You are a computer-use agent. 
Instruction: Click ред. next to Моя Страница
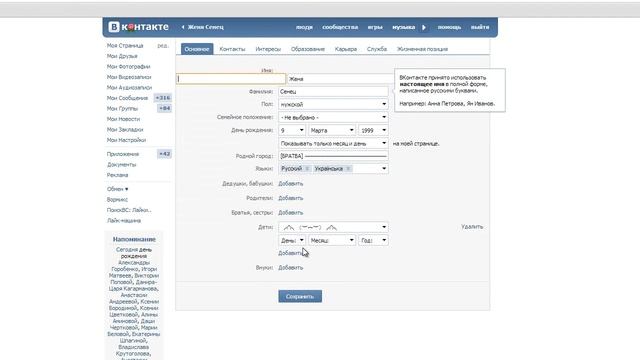point(162,46)
